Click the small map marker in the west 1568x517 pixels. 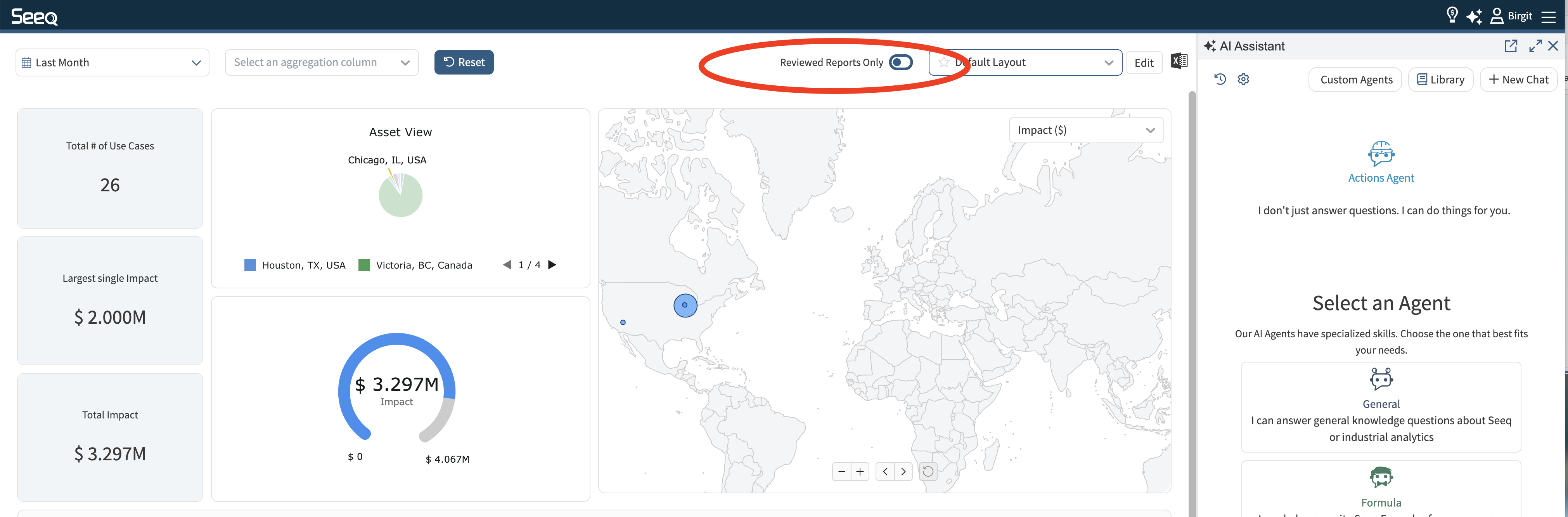623,322
